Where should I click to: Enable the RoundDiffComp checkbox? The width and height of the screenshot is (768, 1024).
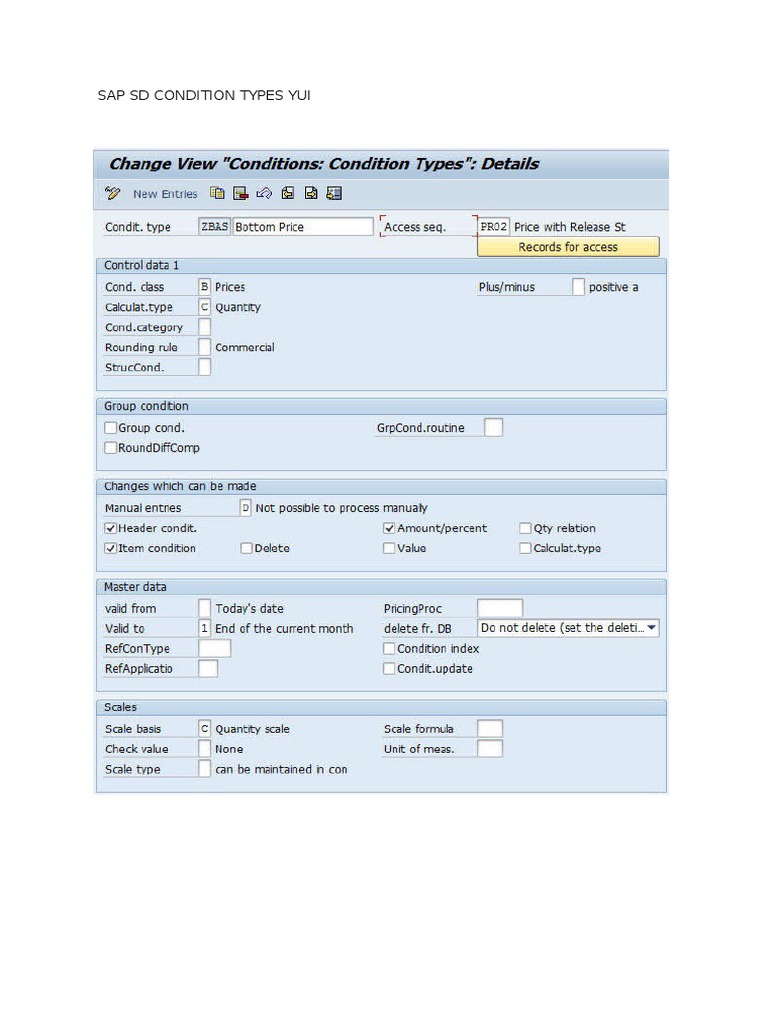[x=110, y=448]
